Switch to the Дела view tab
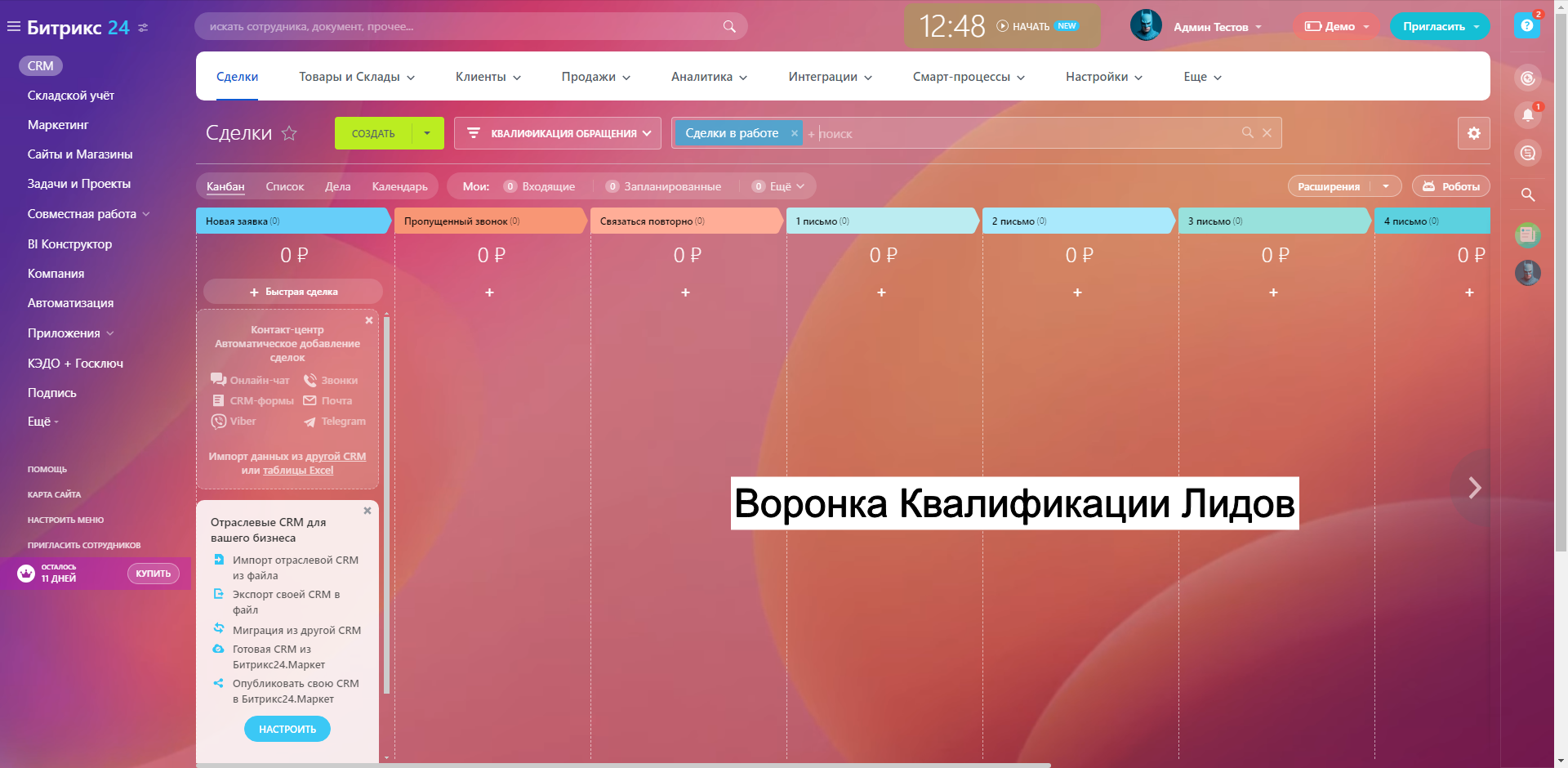The height and width of the screenshot is (768, 1568). (x=338, y=186)
